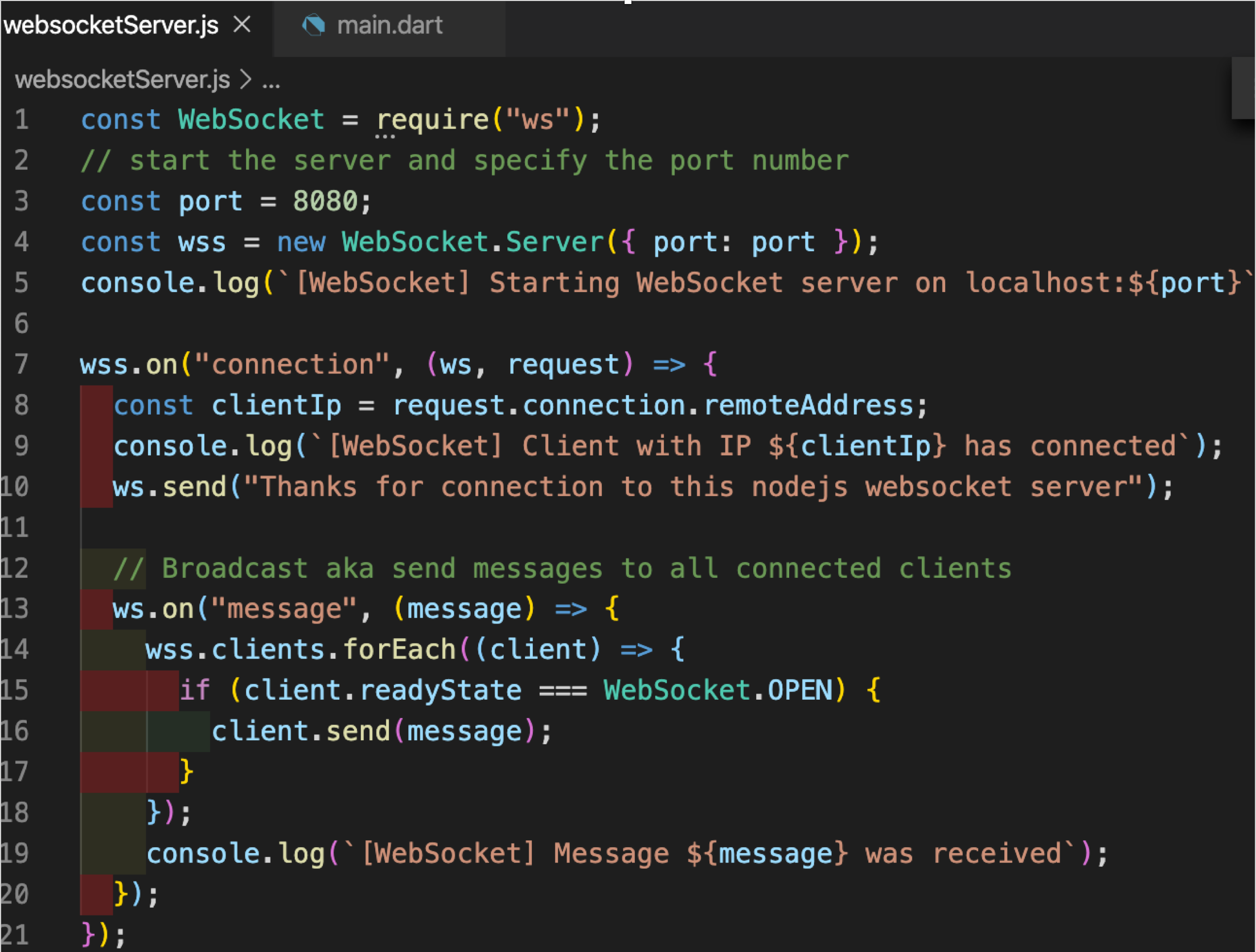The width and height of the screenshot is (1256, 952).
Task: Click the minimap slider at top right
Action: (x=1243, y=88)
